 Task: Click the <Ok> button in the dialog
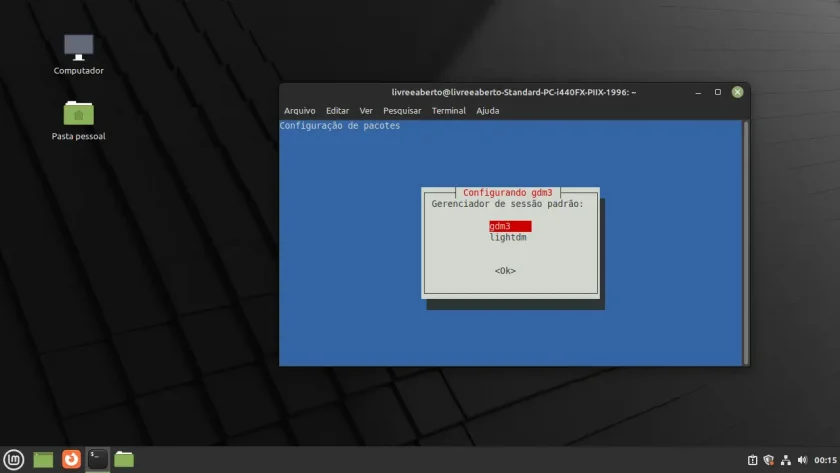coord(505,271)
